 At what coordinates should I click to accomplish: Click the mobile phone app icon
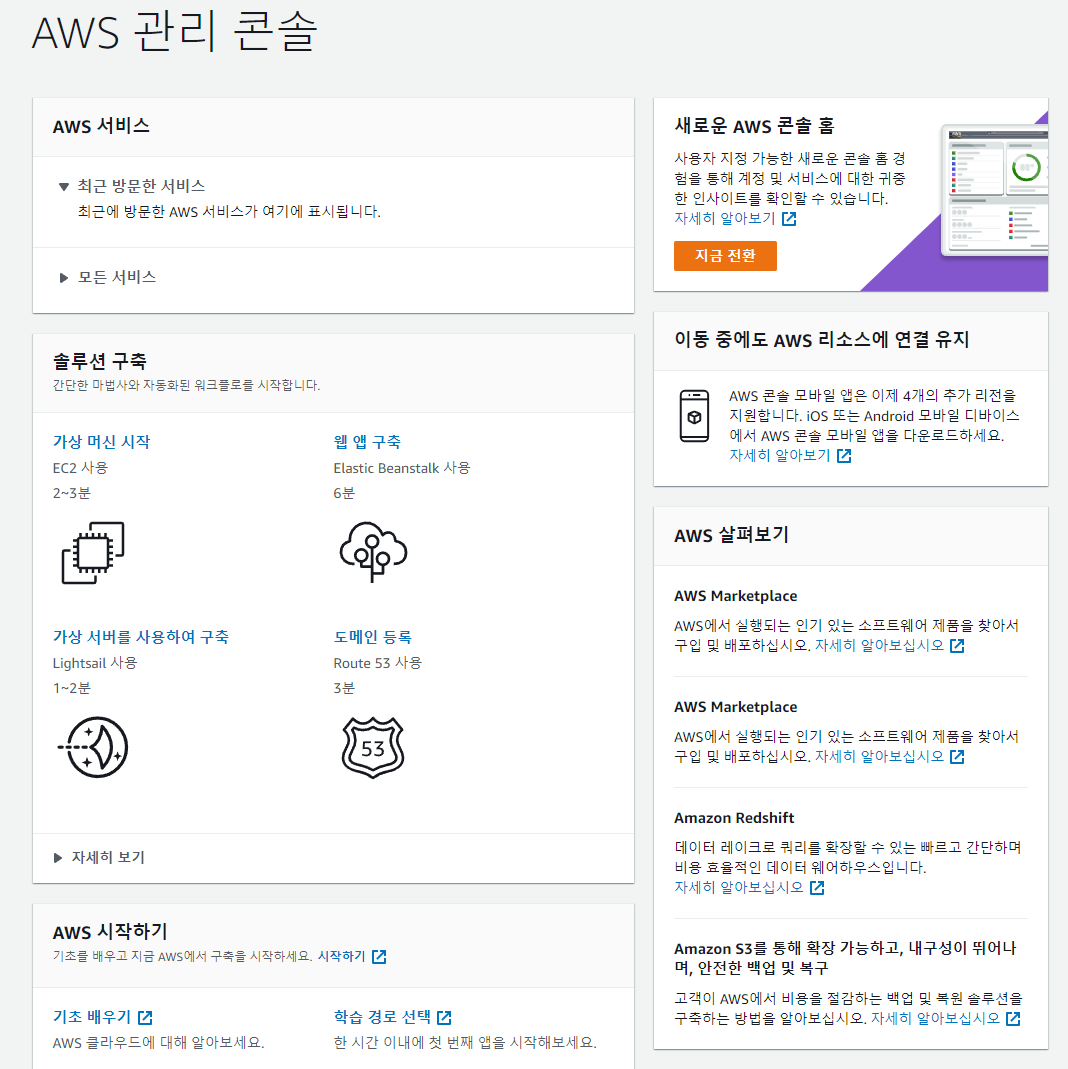click(694, 416)
